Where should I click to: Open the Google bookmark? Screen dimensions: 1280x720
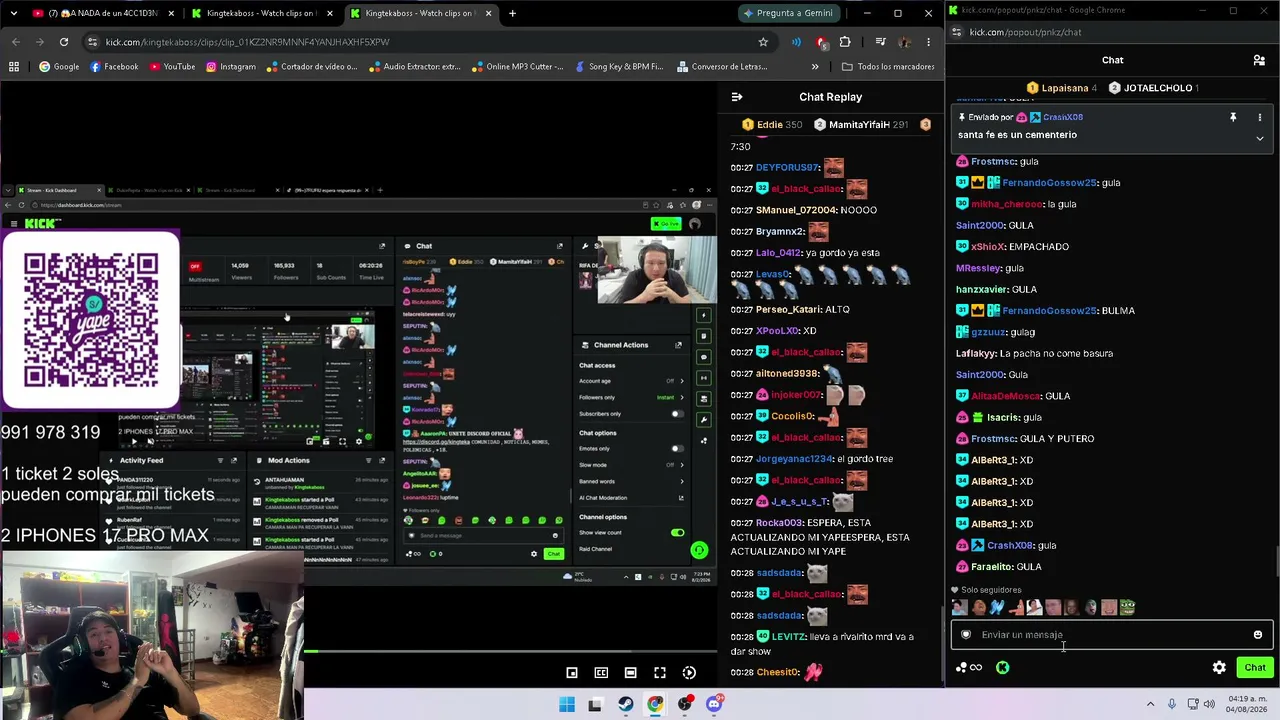(59, 67)
